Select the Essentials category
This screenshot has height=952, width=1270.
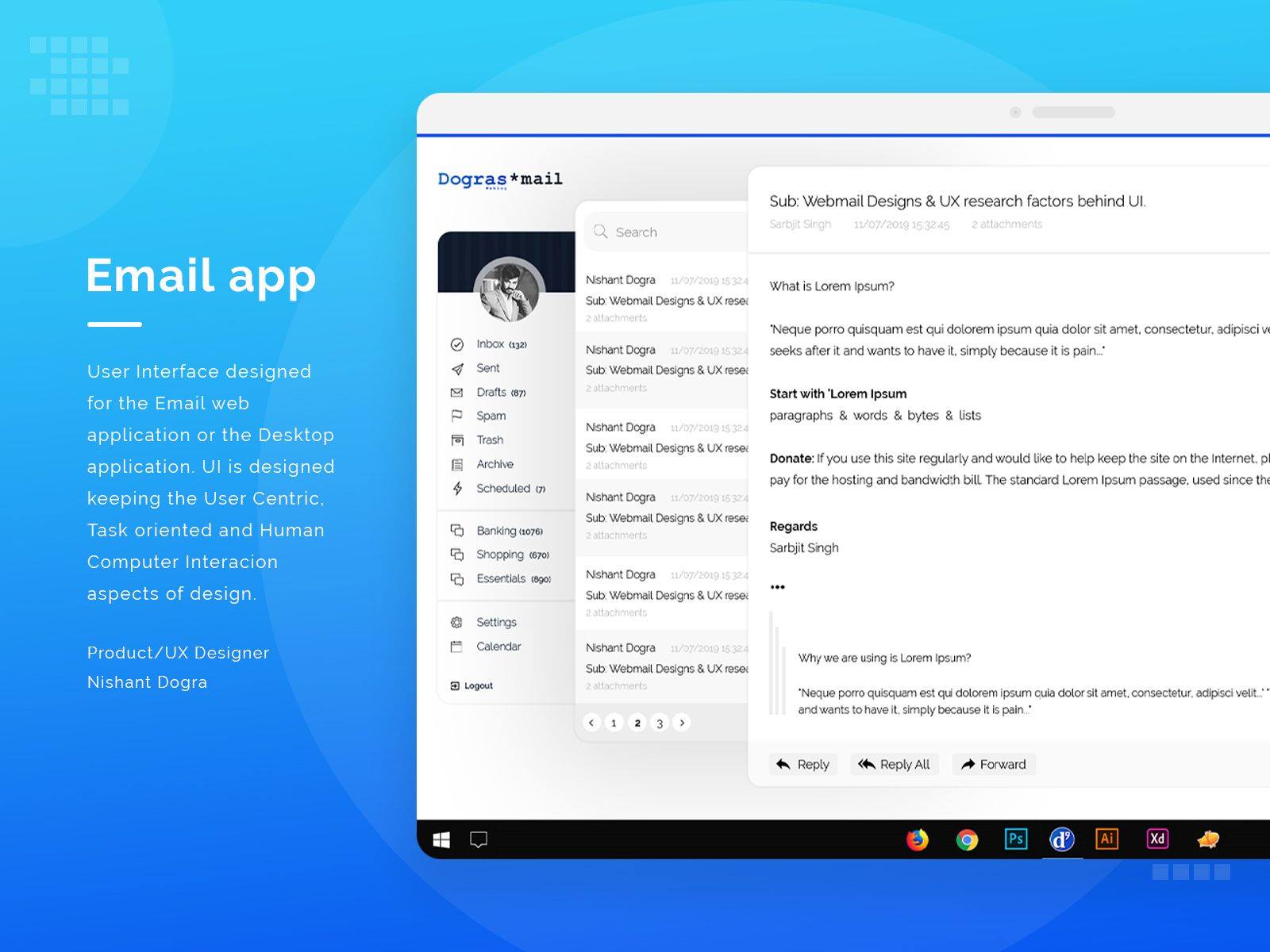point(514,578)
